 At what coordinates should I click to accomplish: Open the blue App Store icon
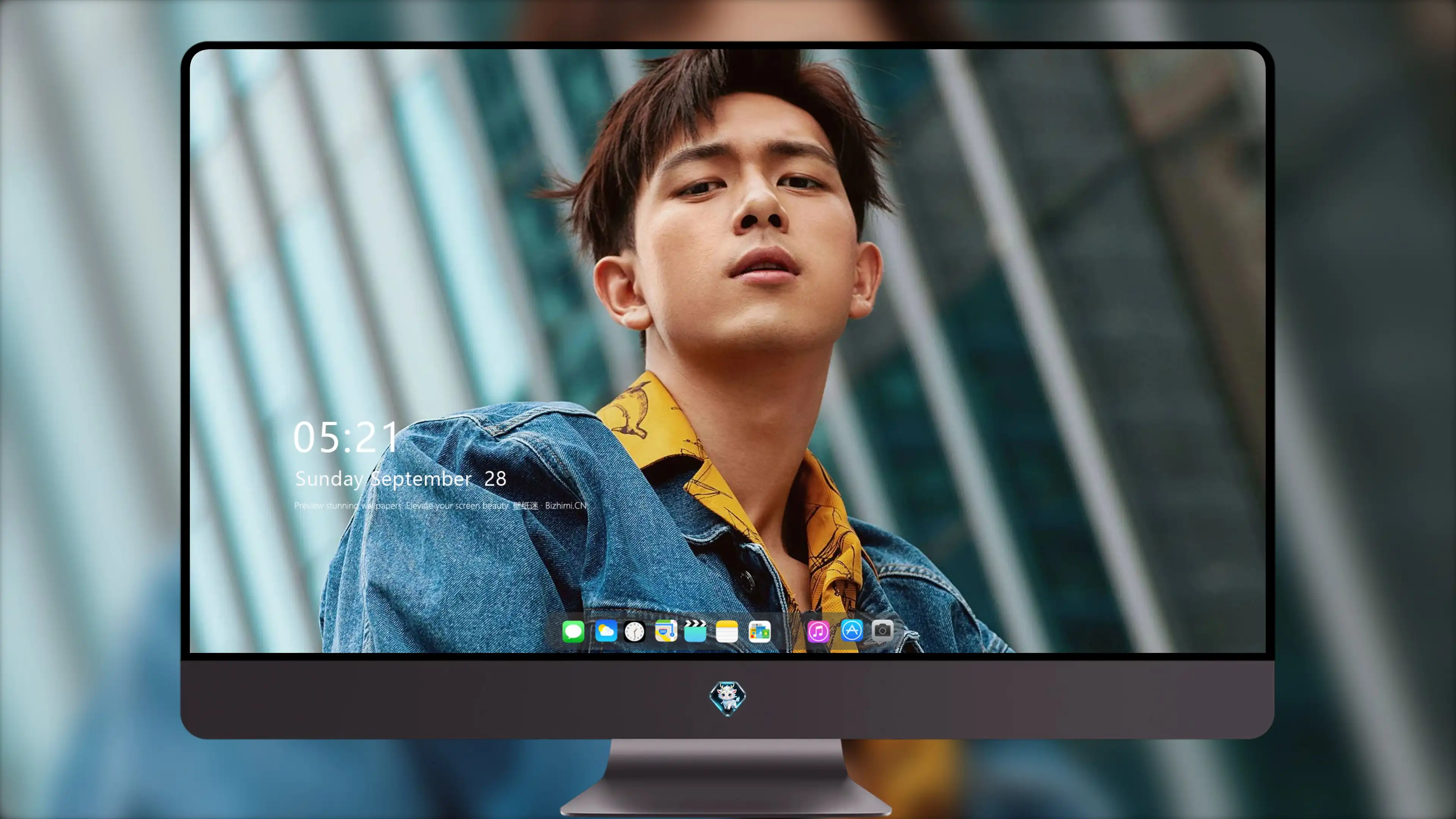click(x=852, y=630)
